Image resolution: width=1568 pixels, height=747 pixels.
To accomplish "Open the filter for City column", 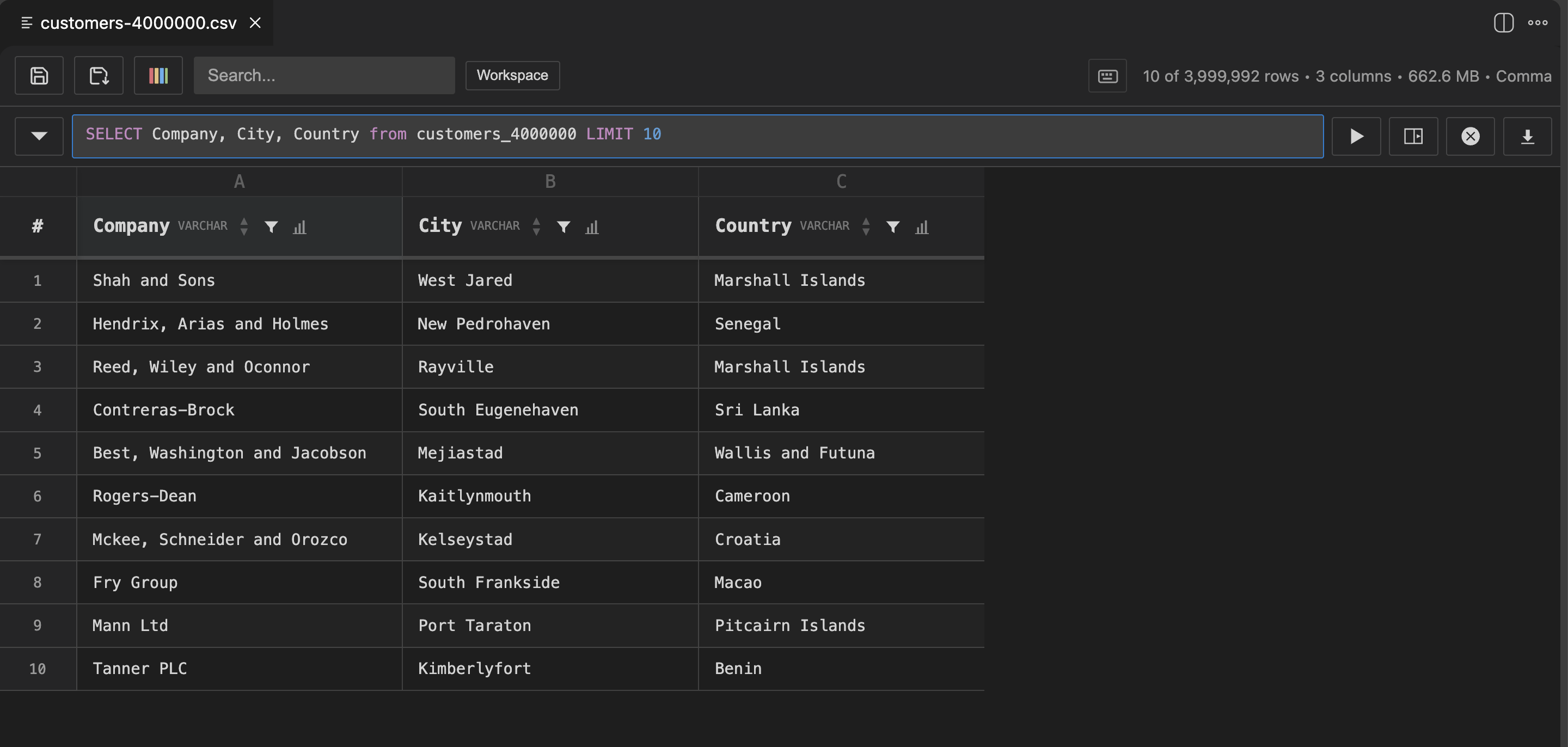I will point(563,226).
